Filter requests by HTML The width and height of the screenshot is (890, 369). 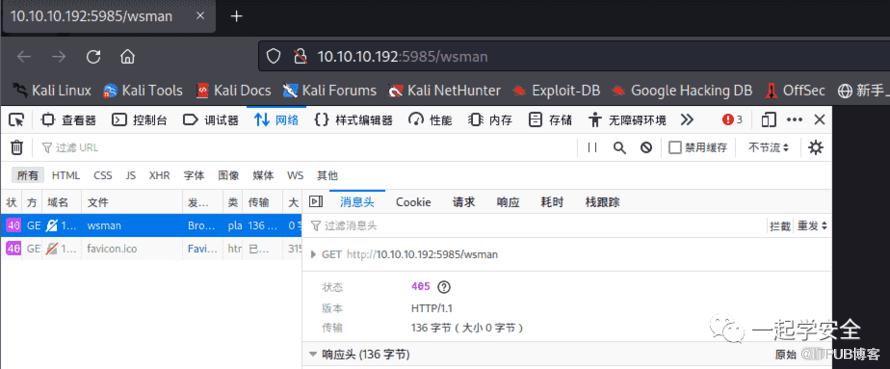click(66, 175)
